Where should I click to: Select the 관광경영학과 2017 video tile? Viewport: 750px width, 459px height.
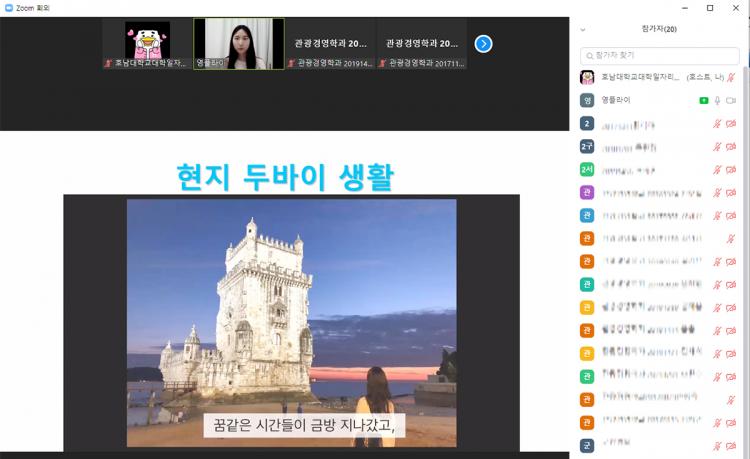421,44
